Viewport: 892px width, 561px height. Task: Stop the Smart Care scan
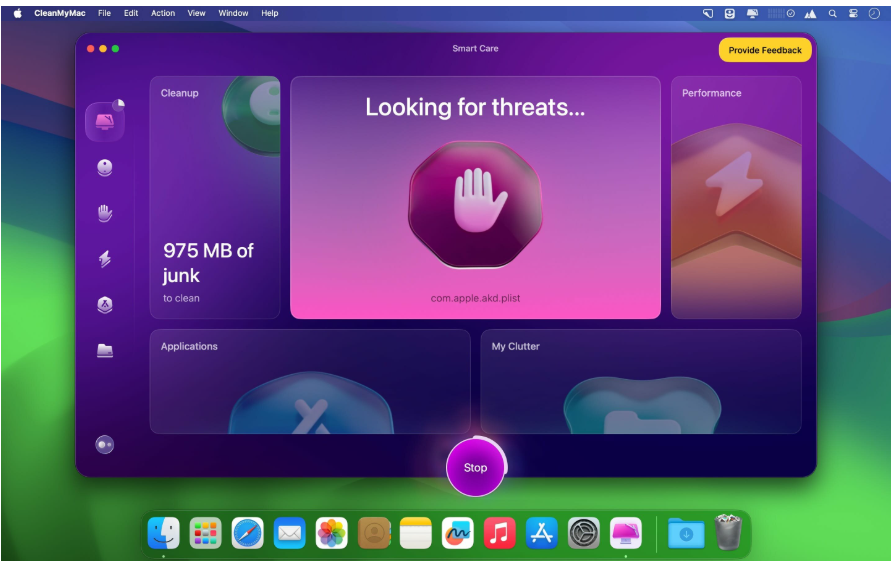click(476, 467)
